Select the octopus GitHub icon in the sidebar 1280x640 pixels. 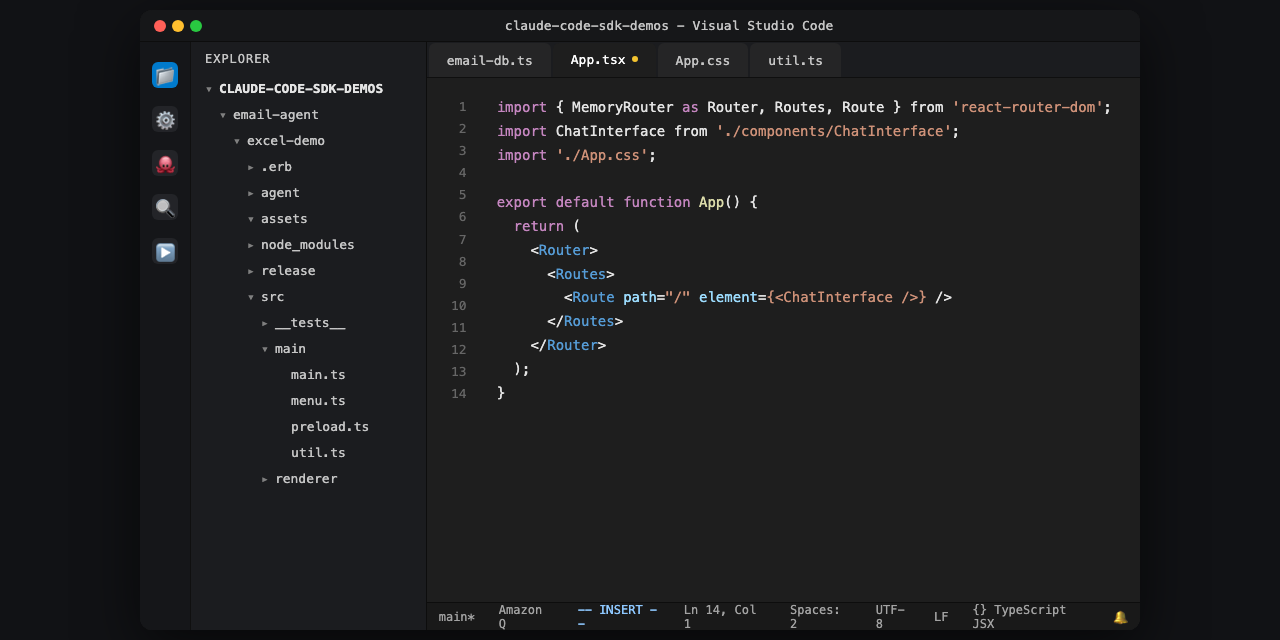(x=164, y=163)
